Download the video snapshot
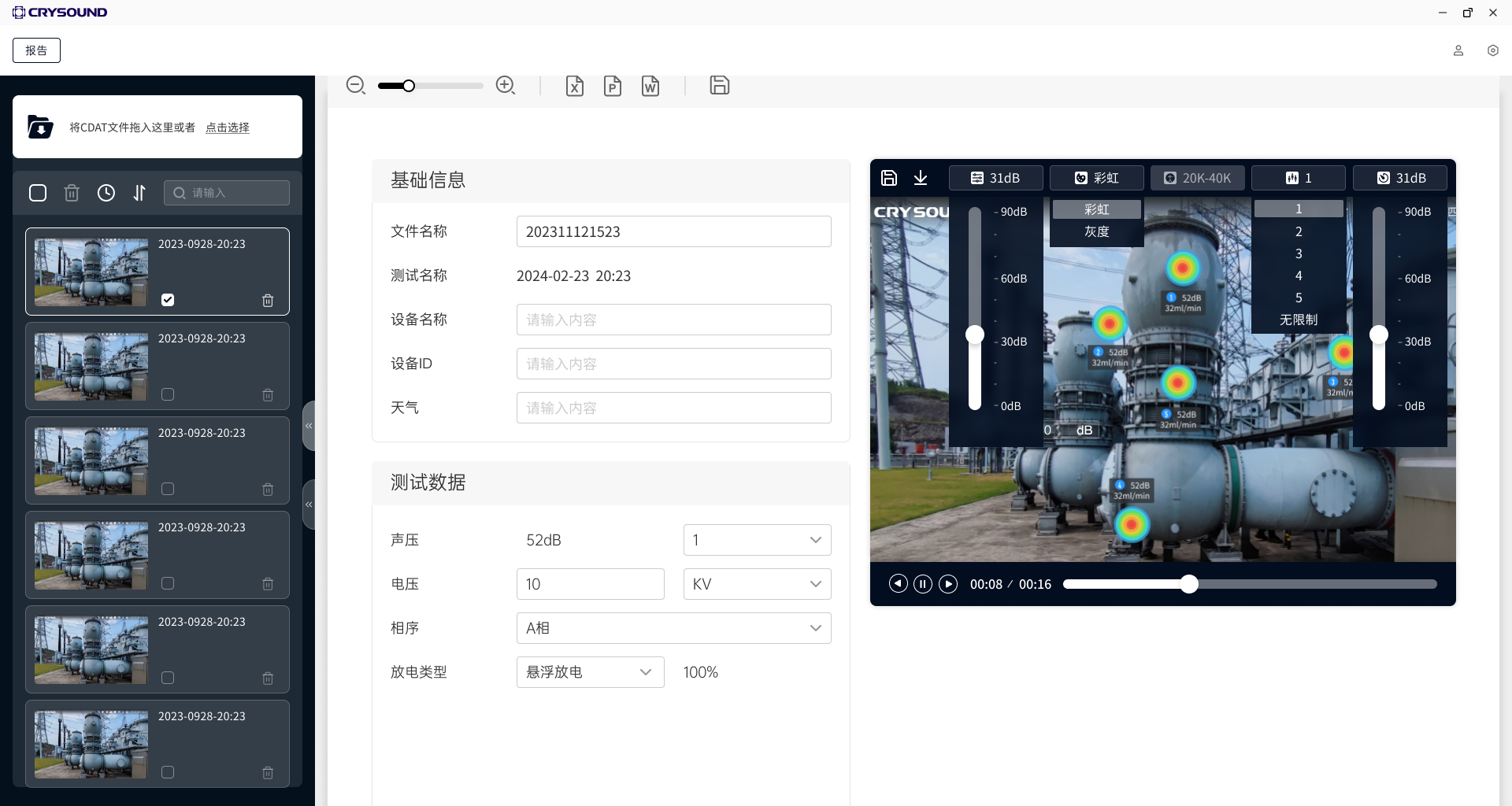The height and width of the screenshot is (806, 1512). [x=921, y=178]
